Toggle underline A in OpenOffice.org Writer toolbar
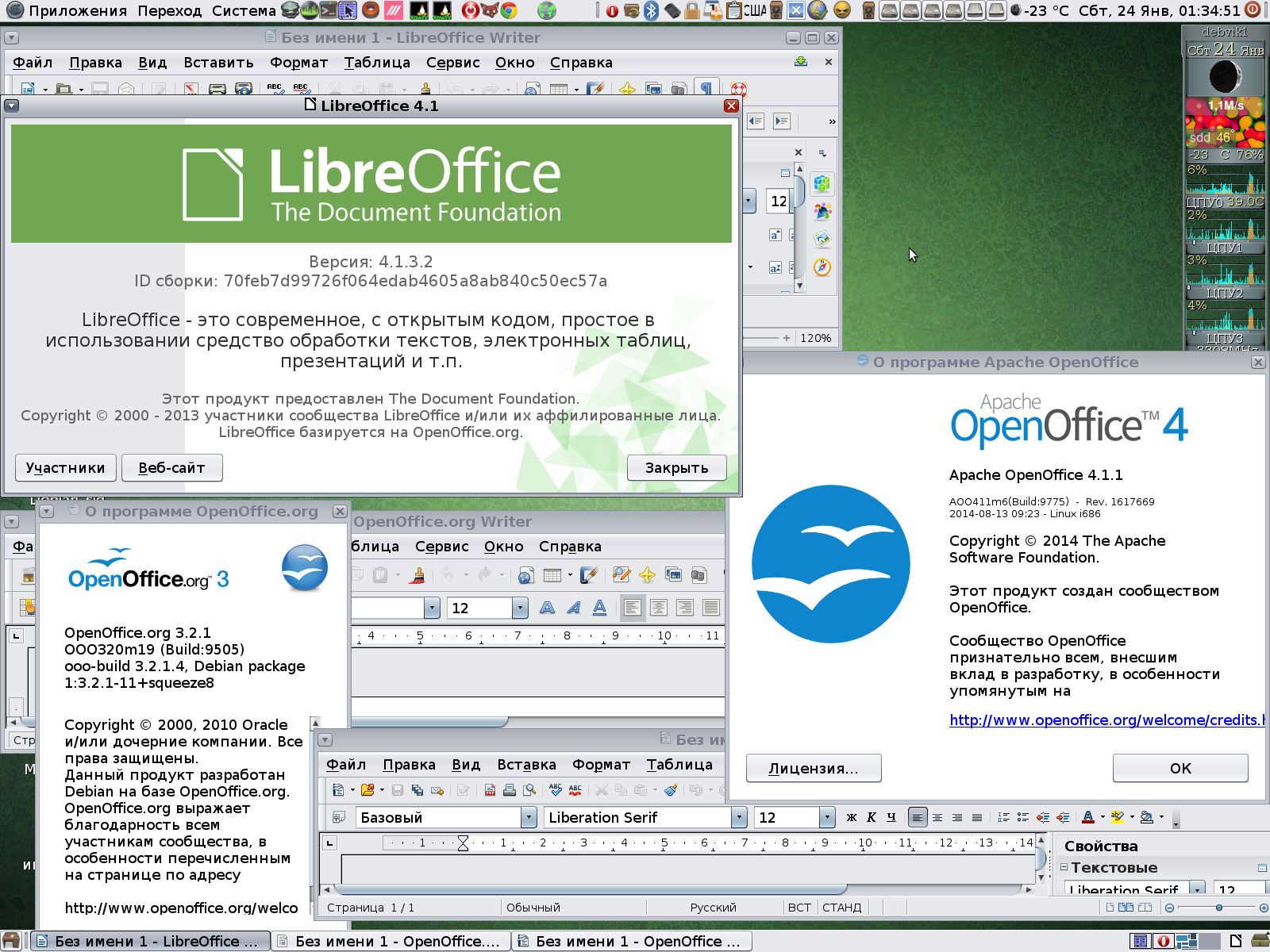 pyautogui.click(x=600, y=608)
